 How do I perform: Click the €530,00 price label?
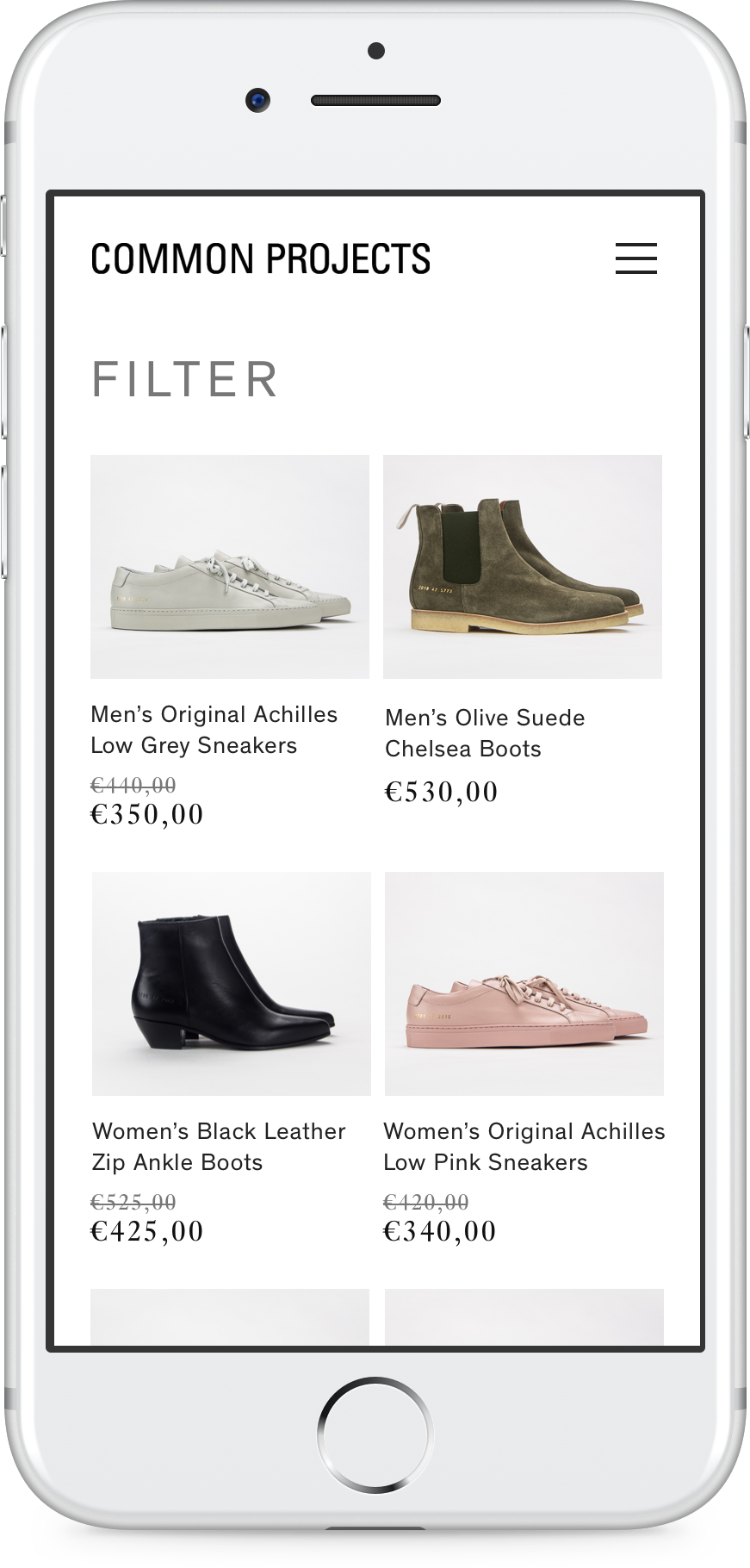(x=442, y=792)
